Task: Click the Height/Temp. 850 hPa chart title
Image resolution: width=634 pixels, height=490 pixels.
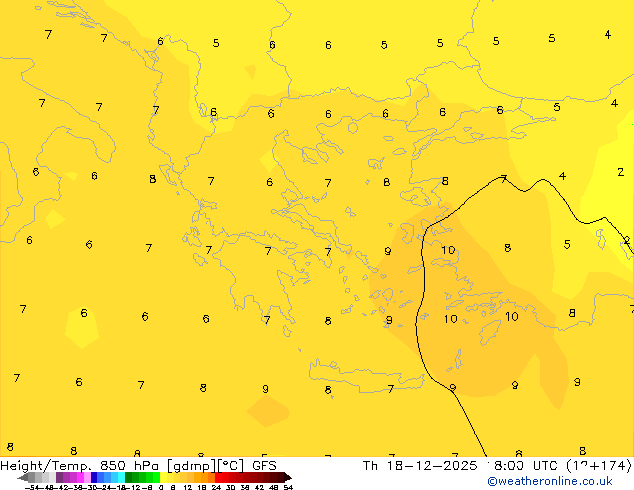Action: click(x=139, y=466)
